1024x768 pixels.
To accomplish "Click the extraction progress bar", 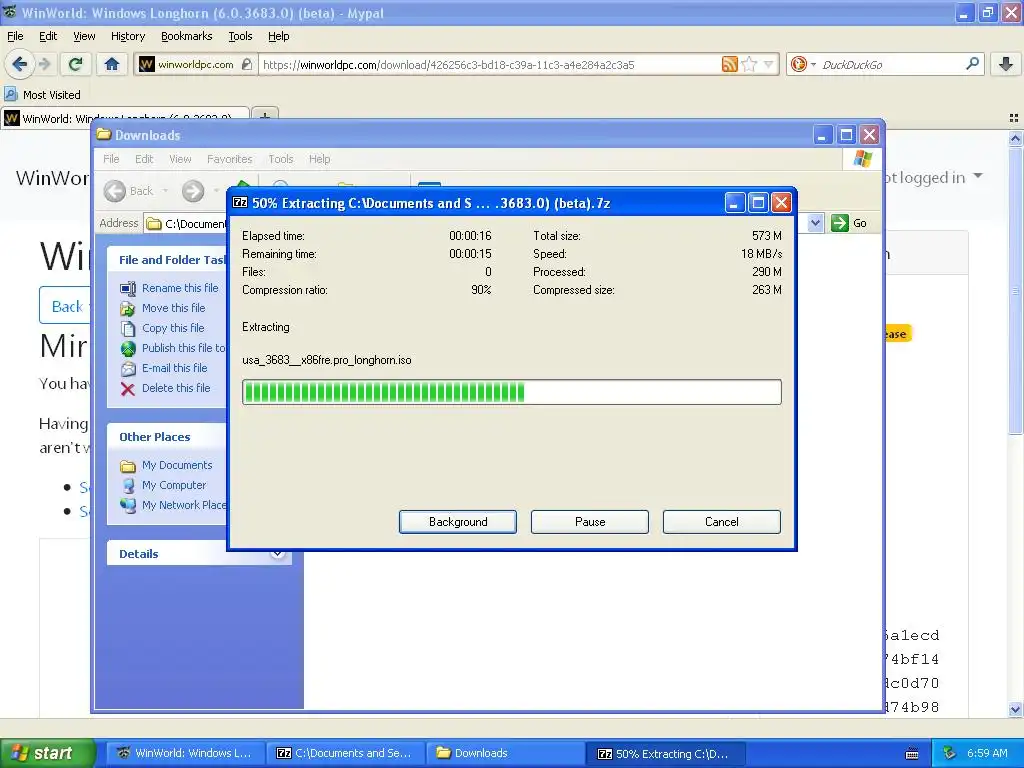I will pos(511,392).
